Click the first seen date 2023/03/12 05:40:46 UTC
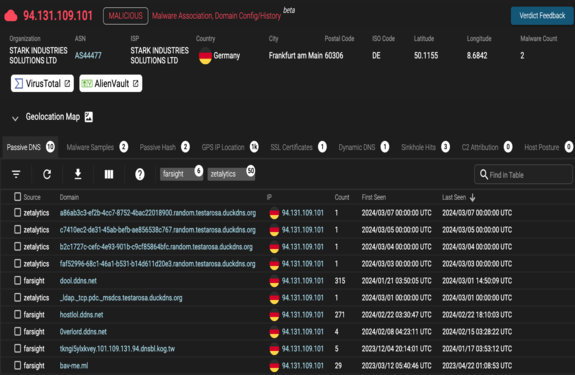Screen dimensions: 575x375 pos(396,365)
